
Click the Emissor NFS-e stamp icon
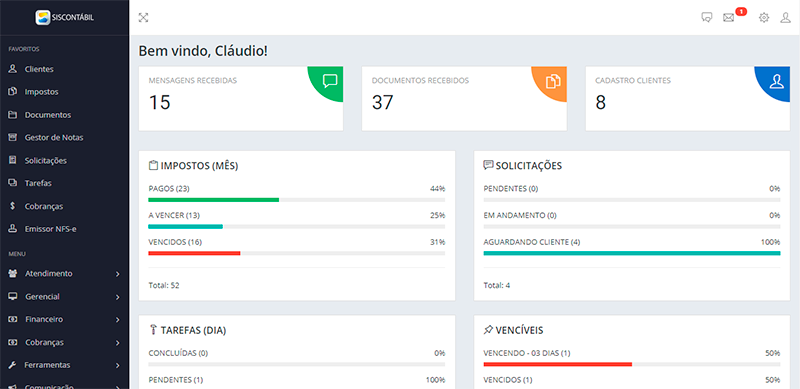[13, 229]
